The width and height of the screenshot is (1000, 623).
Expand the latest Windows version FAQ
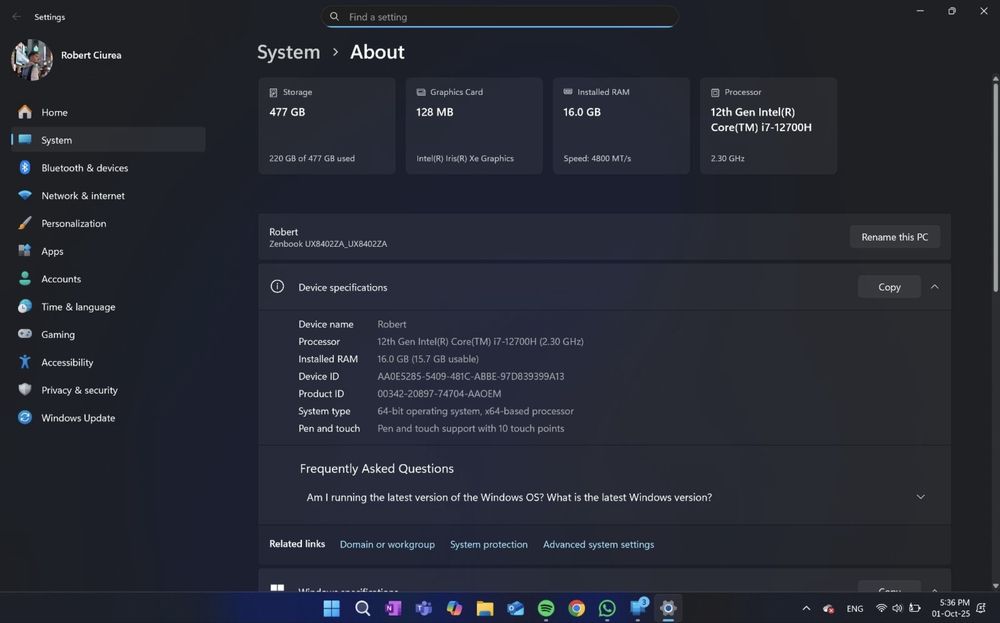pyautogui.click(x=920, y=497)
